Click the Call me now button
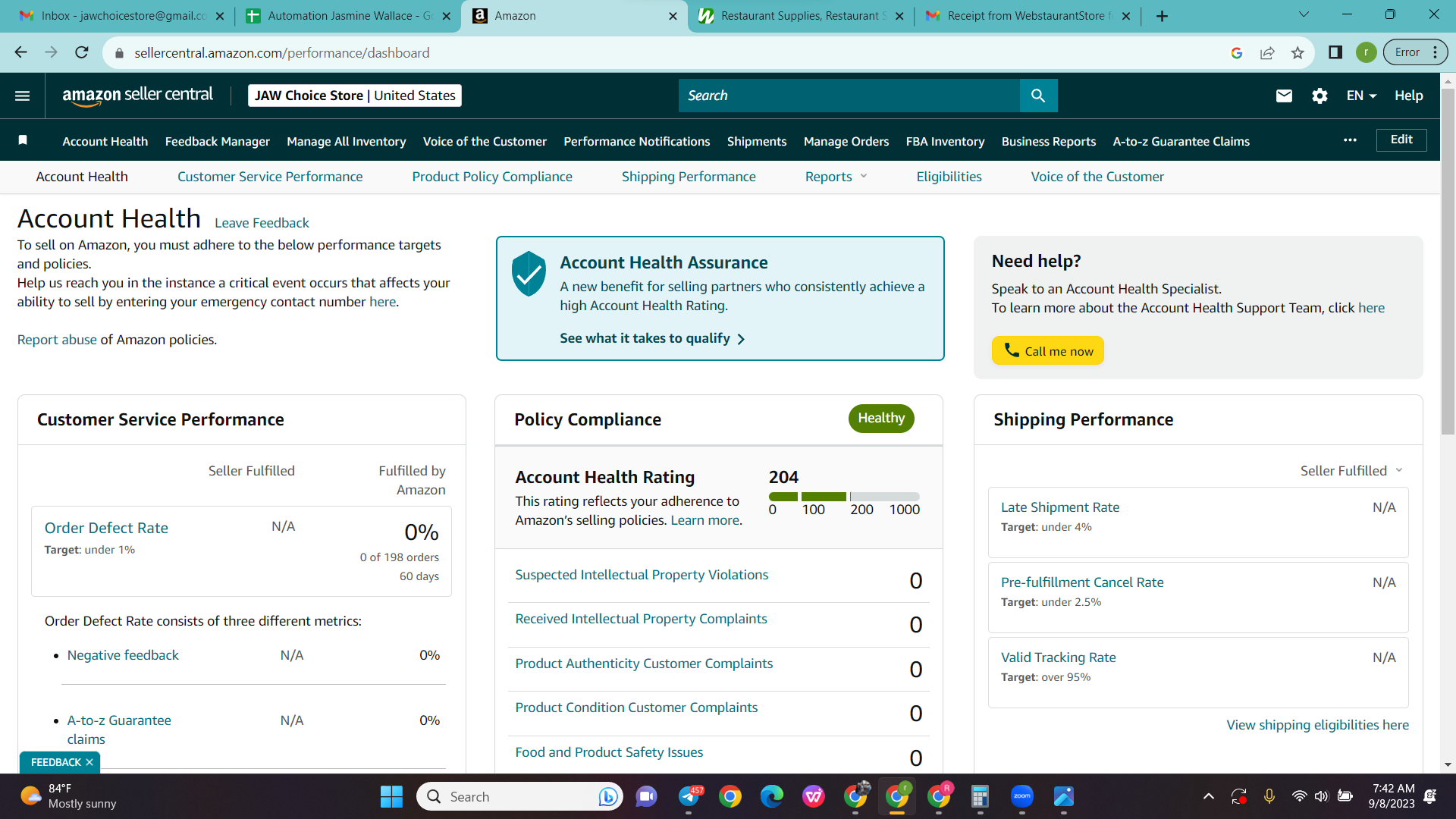1456x819 pixels. 1047,350
